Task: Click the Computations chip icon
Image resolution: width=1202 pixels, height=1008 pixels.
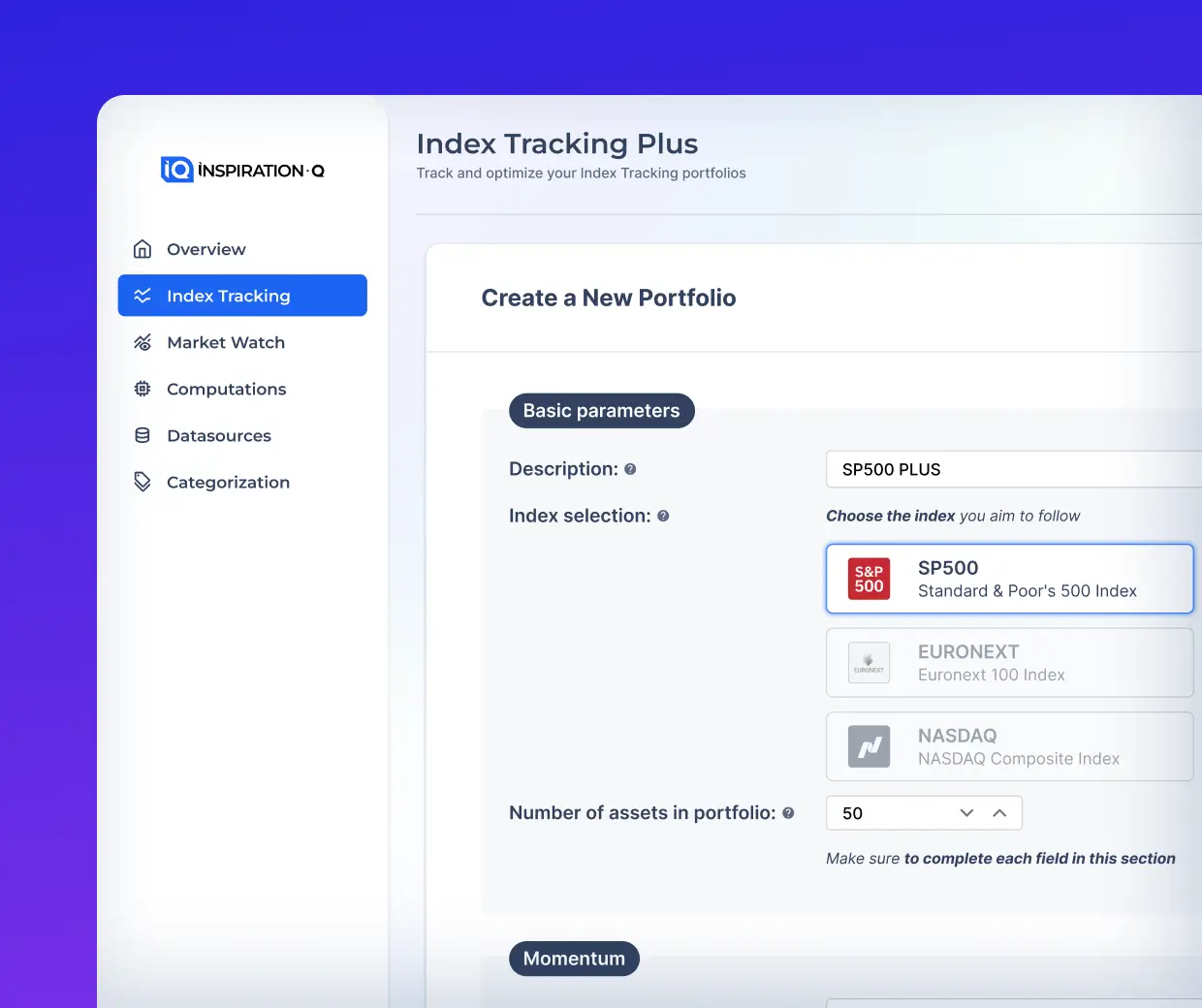Action: [142, 389]
